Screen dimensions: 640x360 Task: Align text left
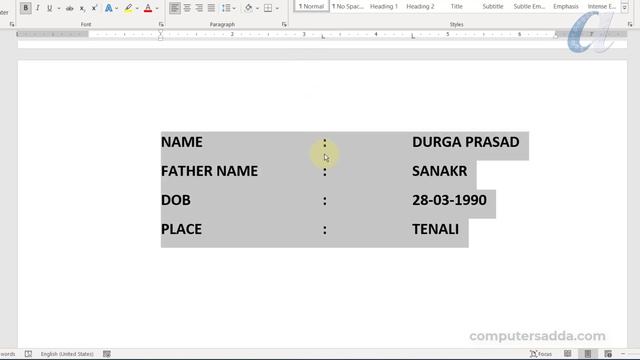tap(175, 8)
